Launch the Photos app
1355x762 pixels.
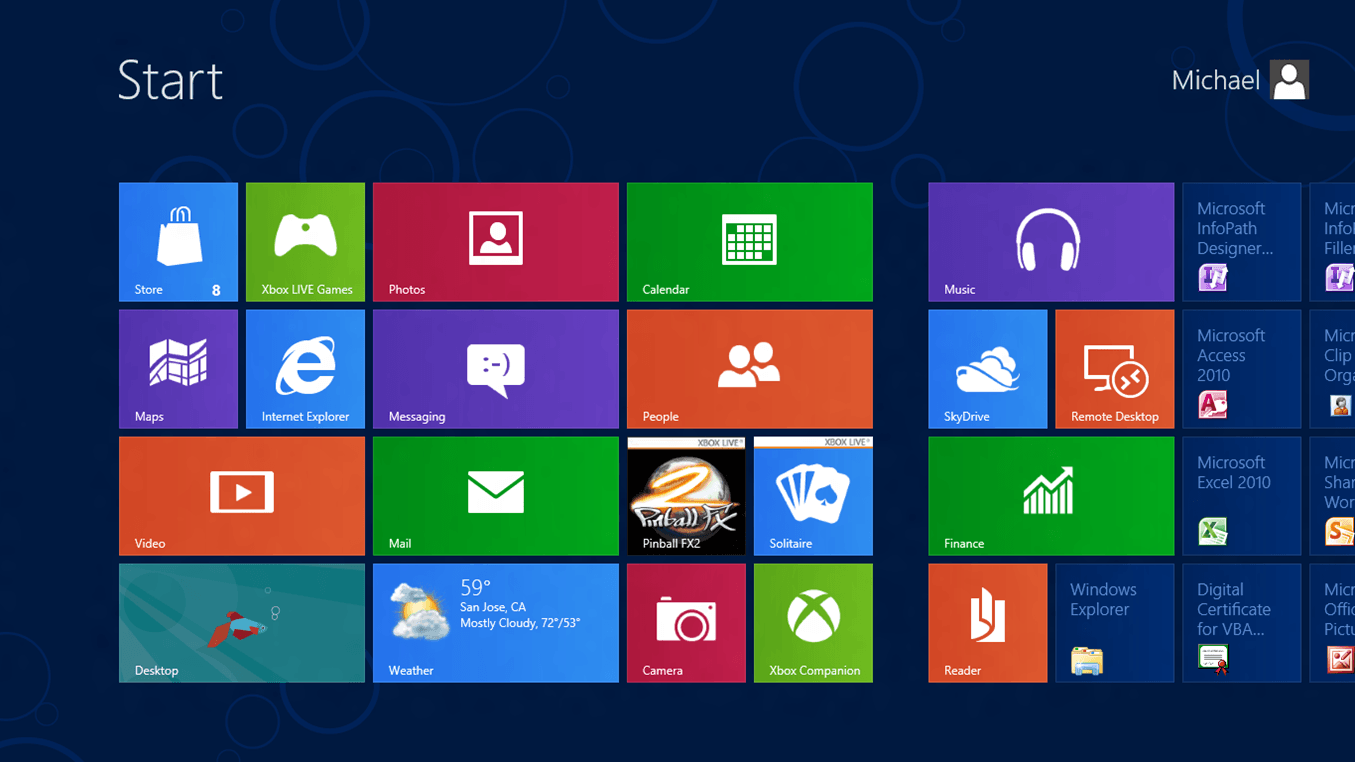[495, 241]
